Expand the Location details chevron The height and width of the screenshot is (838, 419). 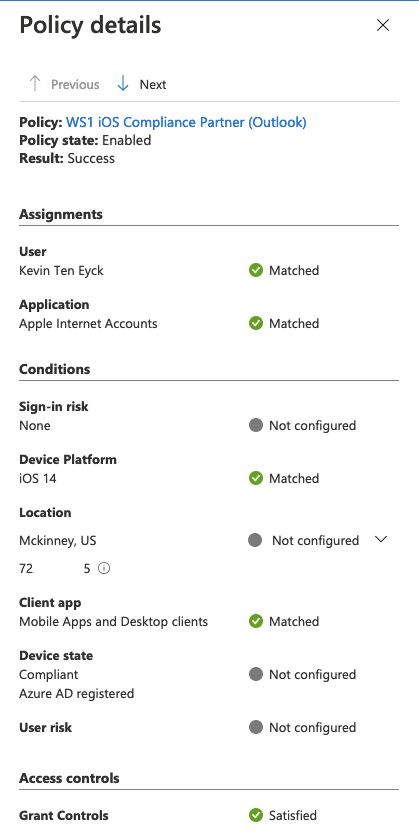tap(381, 539)
